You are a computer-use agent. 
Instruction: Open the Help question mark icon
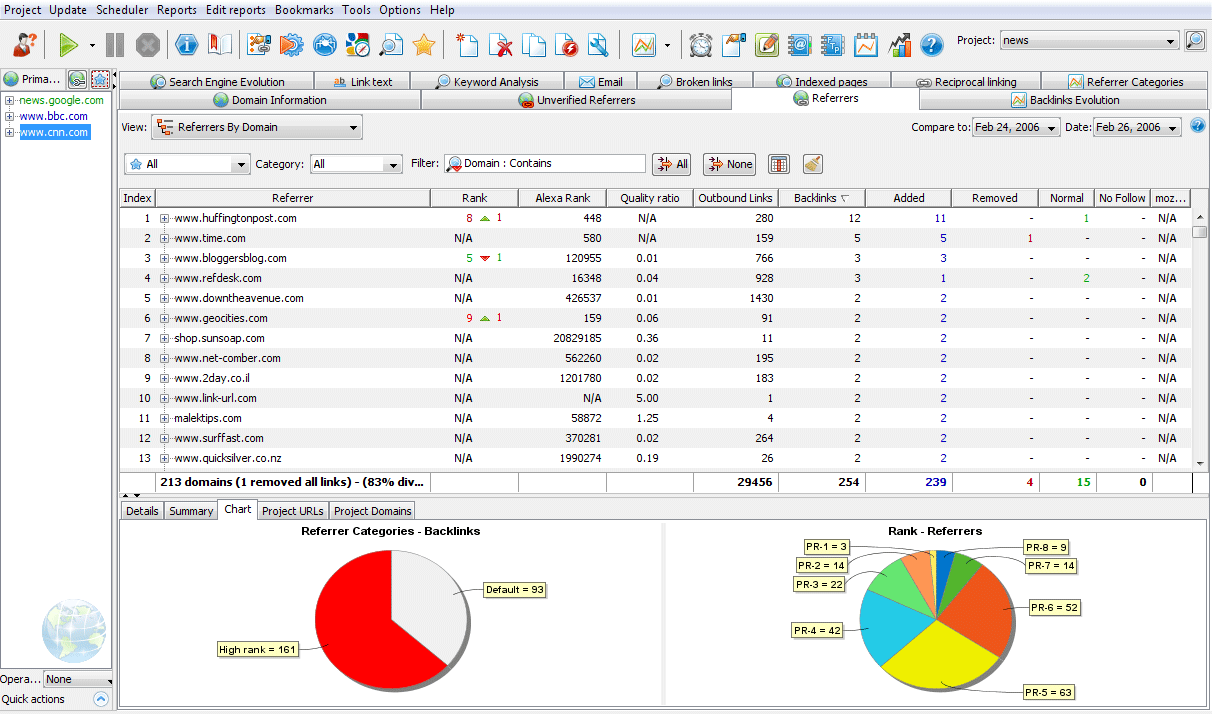tap(932, 45)
